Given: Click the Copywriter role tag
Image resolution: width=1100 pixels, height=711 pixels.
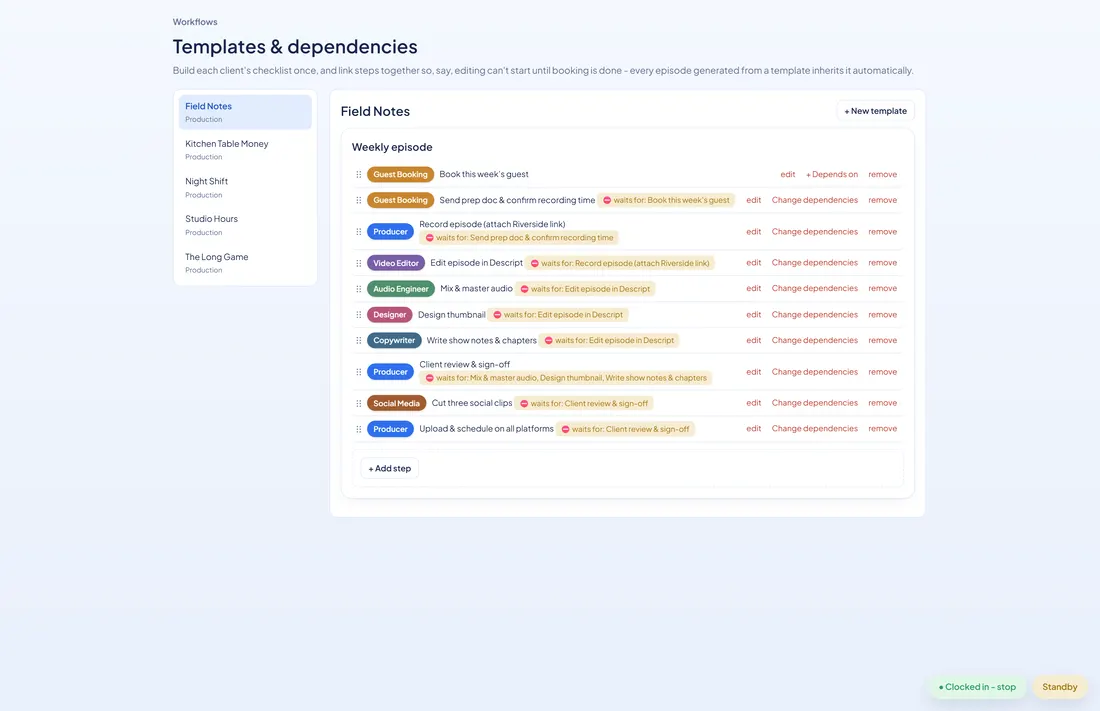Looking at the screenshot, I should pos(394,340).
